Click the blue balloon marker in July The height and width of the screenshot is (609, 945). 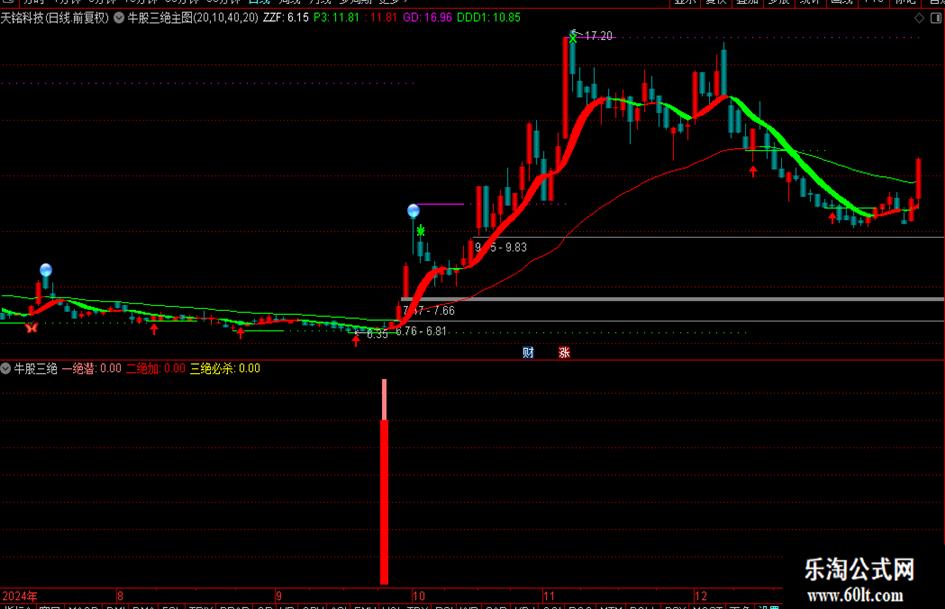pos(46,270)
